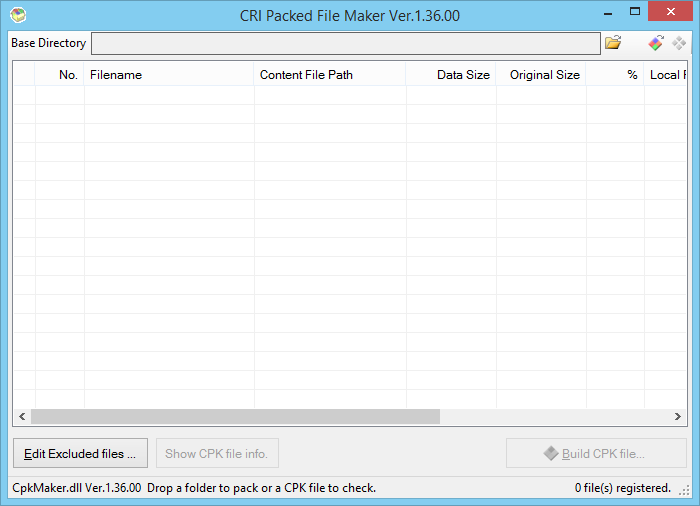
Task: Click the '0 file(s) registered.' status text
Action: click(x=623, y=488)
